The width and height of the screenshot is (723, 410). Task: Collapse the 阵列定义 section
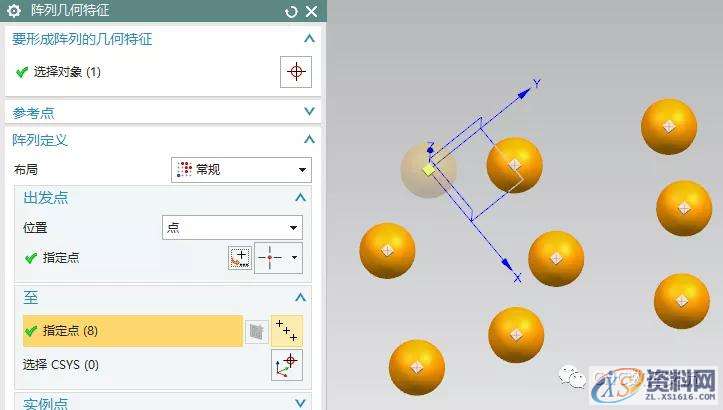click(x=309, y=140)
